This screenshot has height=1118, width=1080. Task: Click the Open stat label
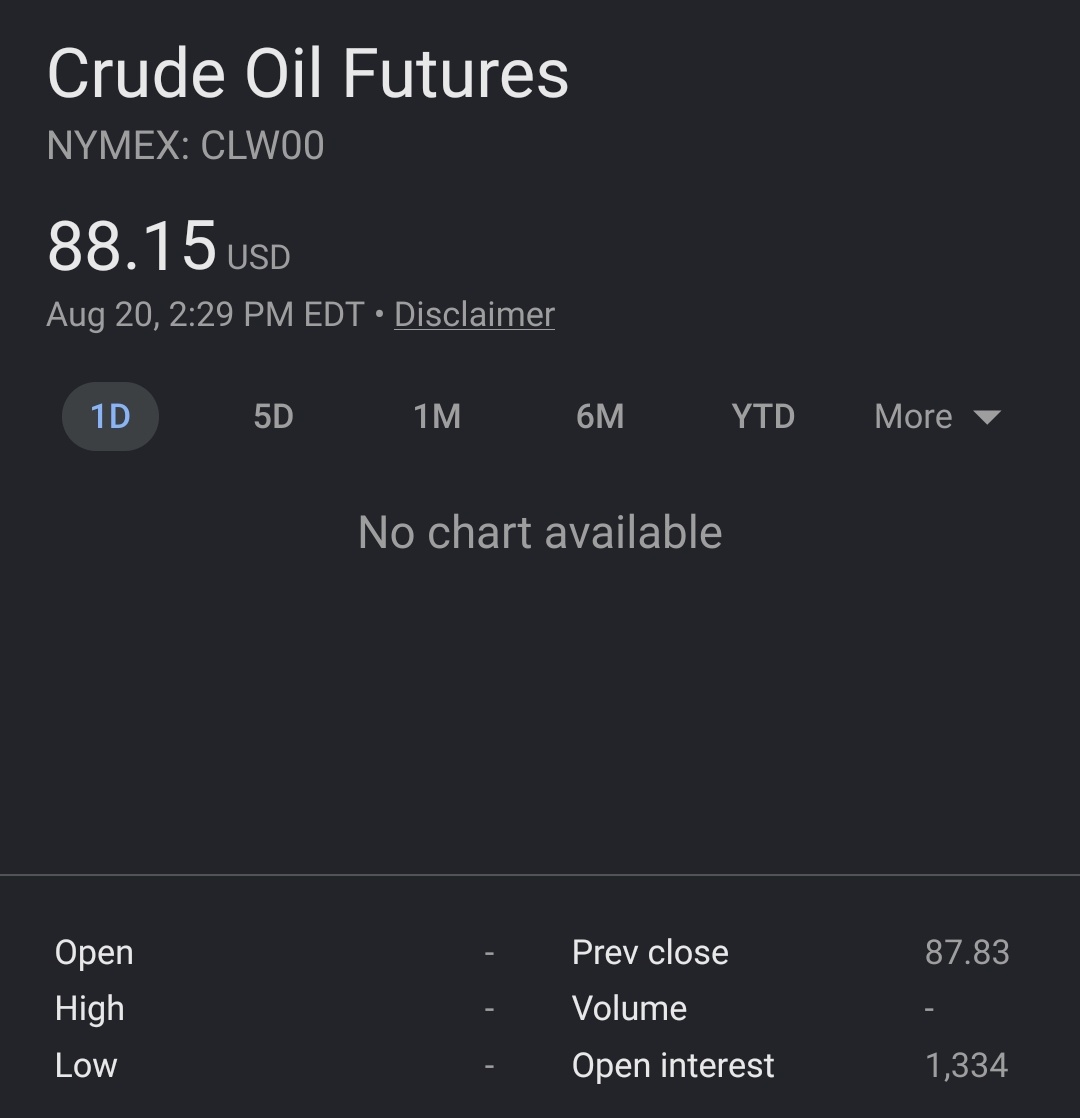pyautogui.click(x=94, y=954)
